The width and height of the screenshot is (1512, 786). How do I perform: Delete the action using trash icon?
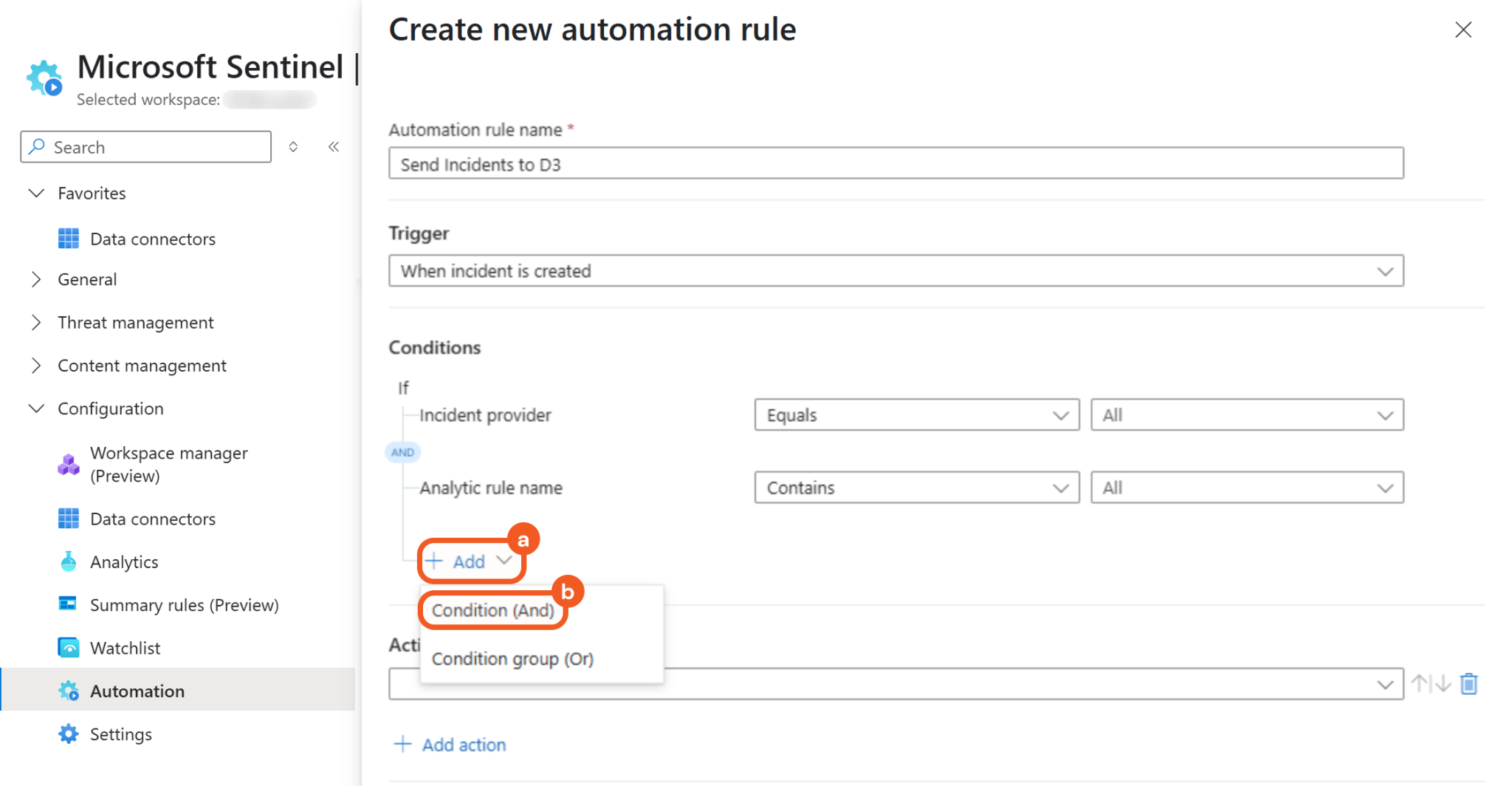(x=1469, y=684)
